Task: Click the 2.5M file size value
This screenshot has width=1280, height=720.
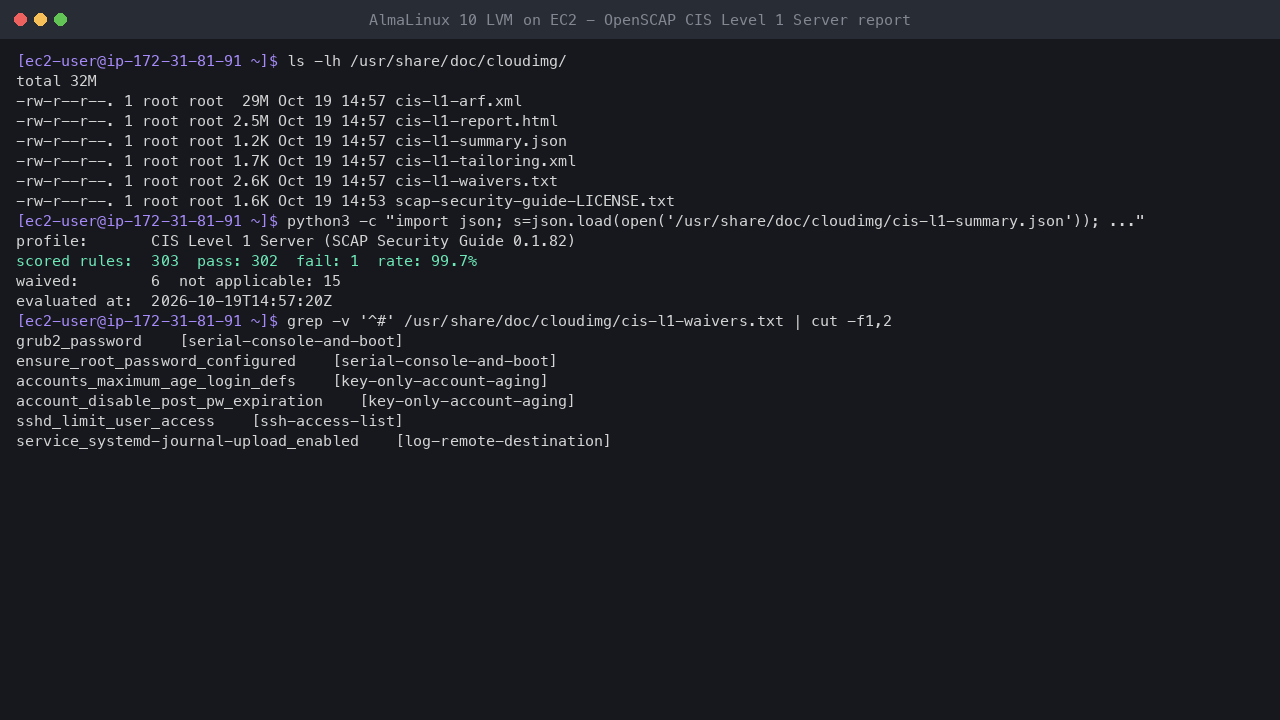Action: 251,121
